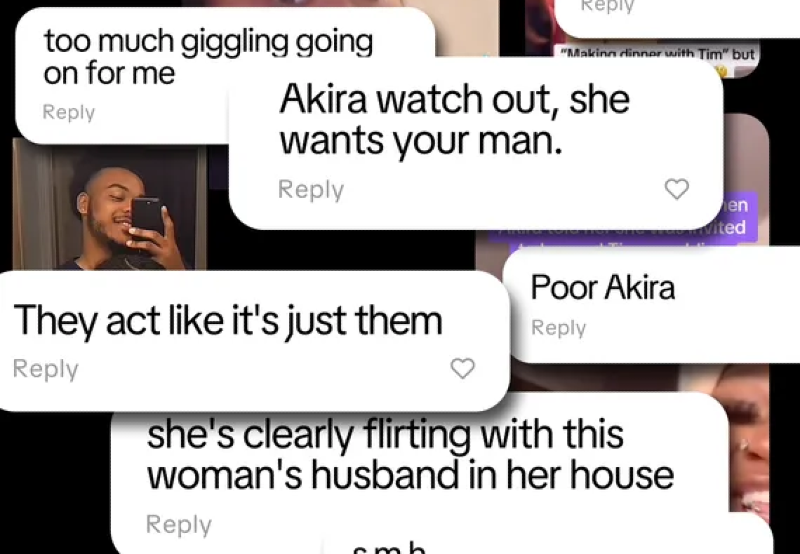Select the "Akira watch out, she wants your man." text
Viewport: 800px width, 554px height.
pos(454,119)
